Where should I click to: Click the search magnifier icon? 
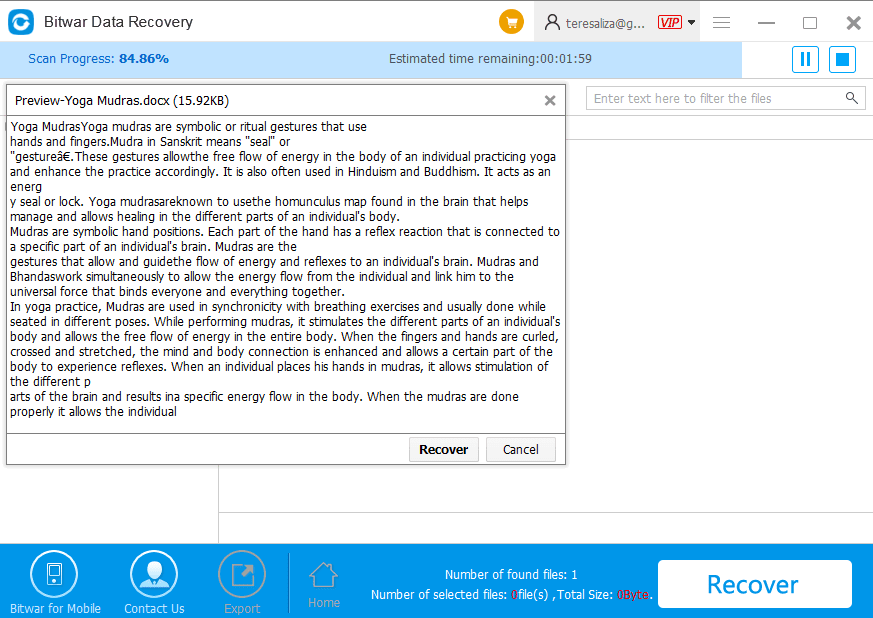point(851,98)
